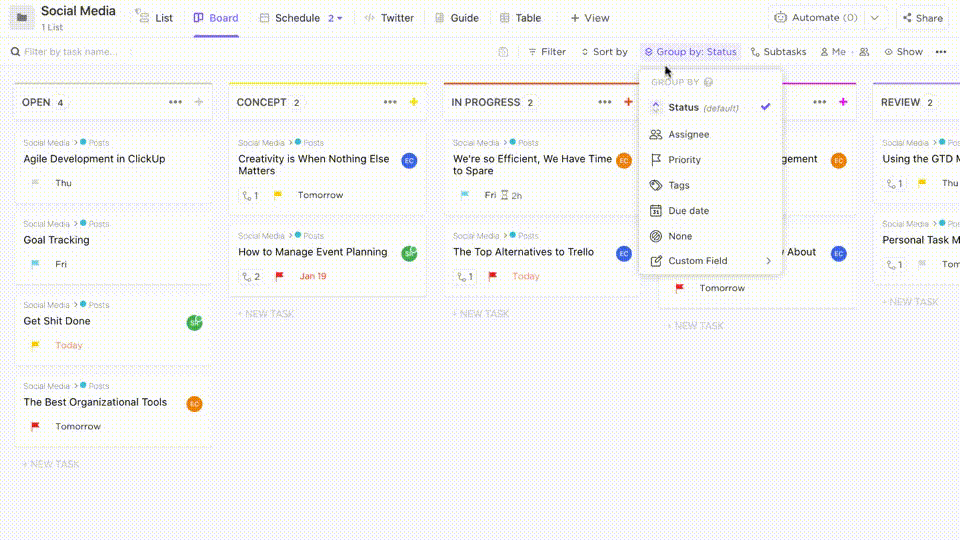Add a task with CONCEPT plus icon
Screen dimensions: 960x540
coord(414,102)
